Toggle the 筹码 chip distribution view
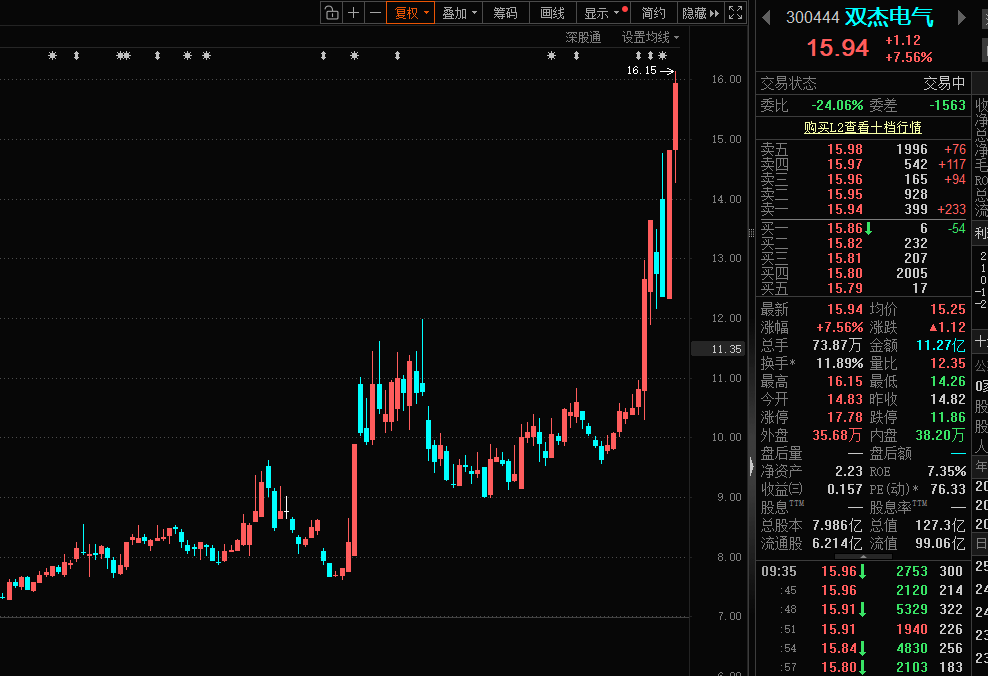Screen dimensions: 988x676 [x=506, y=12]
